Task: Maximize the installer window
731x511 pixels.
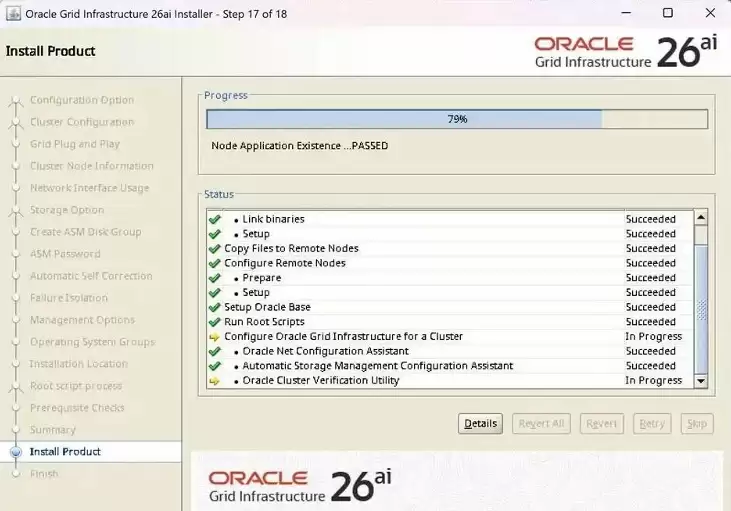Action: pyautogui.click(x=668, y=13)
